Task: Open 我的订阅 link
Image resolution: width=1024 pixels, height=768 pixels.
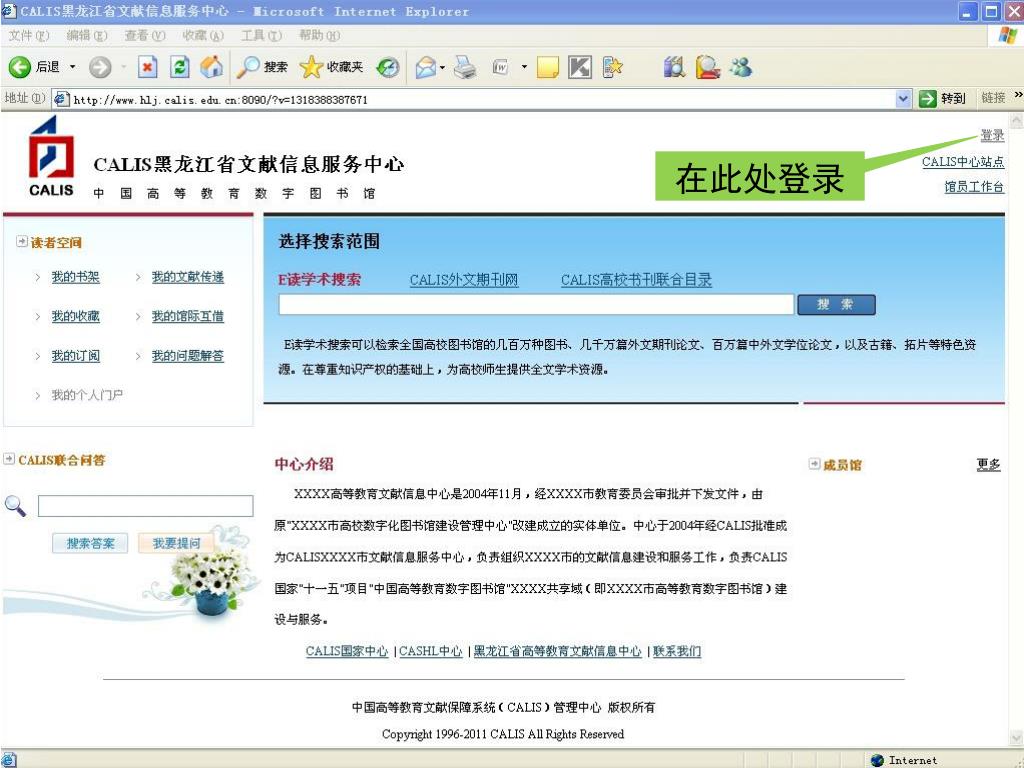Action: pyautogui.click(x=76, y=356)
